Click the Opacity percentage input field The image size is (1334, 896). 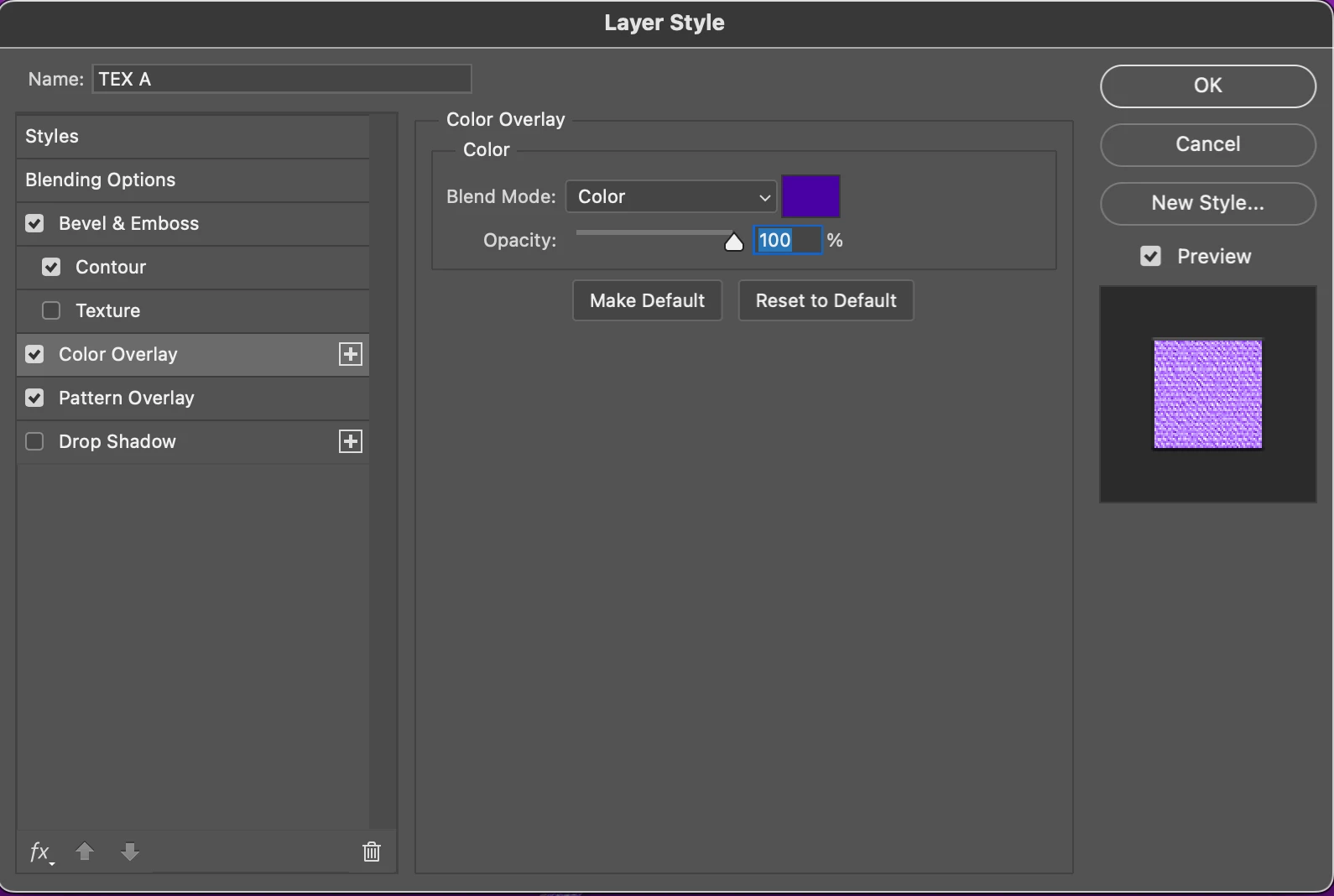[787, 241]
